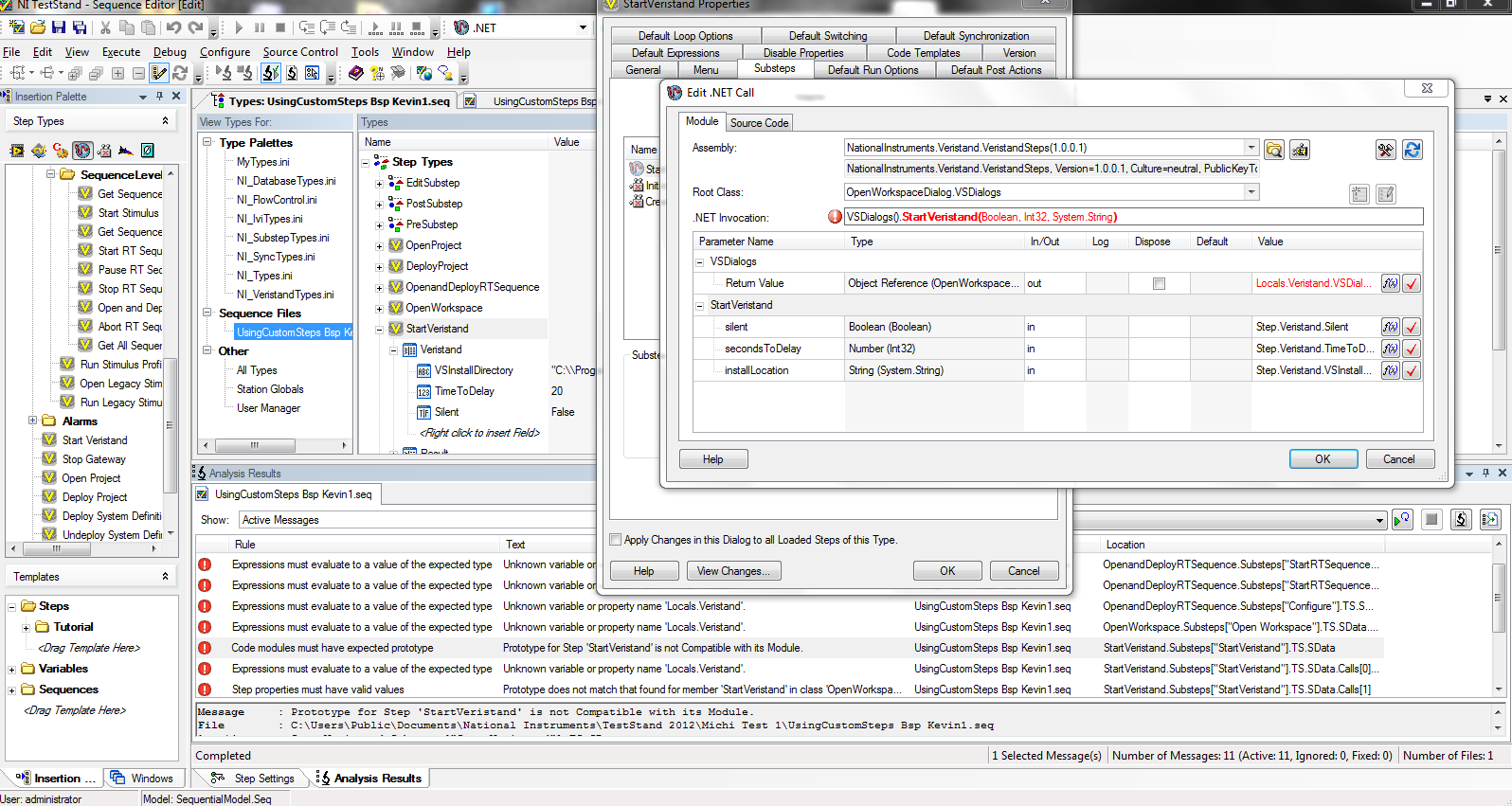The image size is (1512, 806).
Task: Open the .NET adapter dropdown in toolbar
Action: point(583,27)
